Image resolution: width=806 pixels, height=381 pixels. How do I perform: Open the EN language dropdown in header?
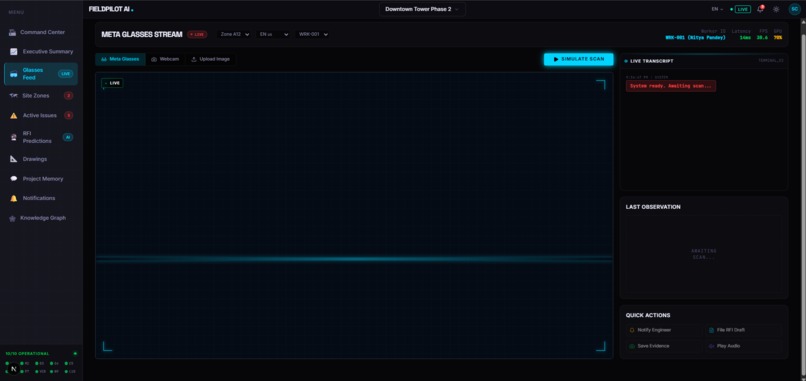pyautogui.click(x=717, y=9)
